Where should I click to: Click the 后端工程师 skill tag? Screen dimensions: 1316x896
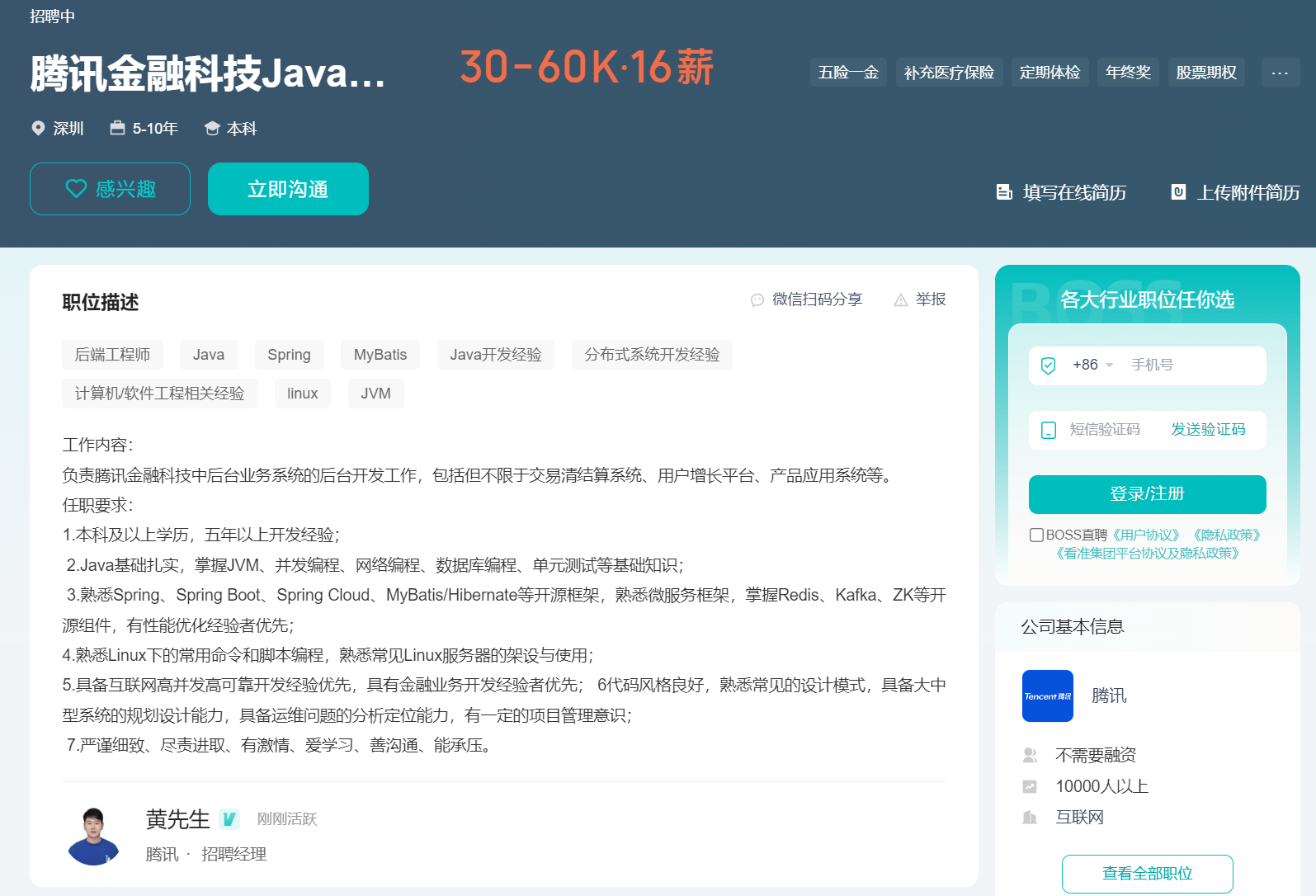point(112,355)
